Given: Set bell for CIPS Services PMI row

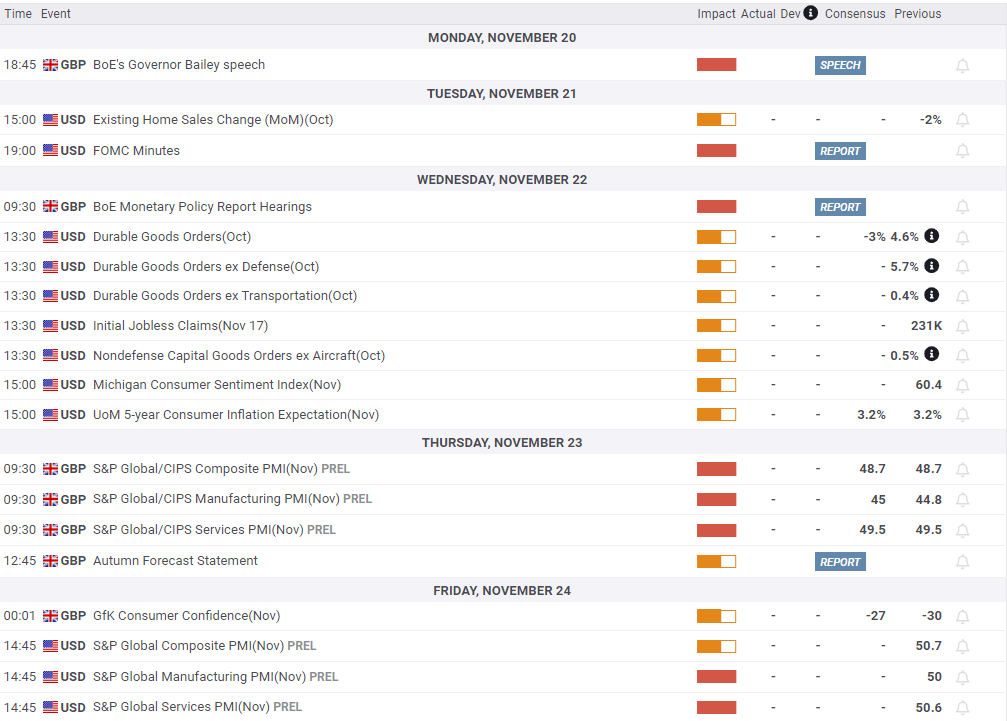Looking at the screenshot, I should pos(962,530).
